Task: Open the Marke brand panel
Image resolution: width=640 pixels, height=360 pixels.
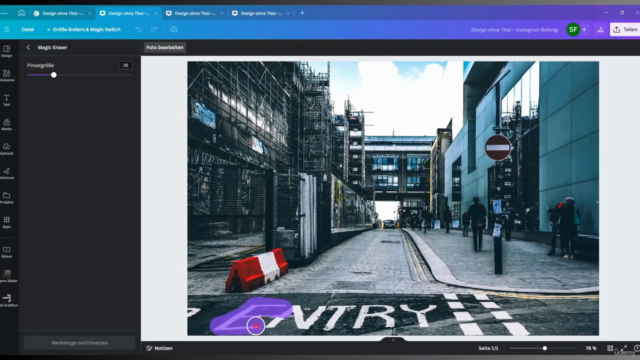Action: (x=7, y=124)
